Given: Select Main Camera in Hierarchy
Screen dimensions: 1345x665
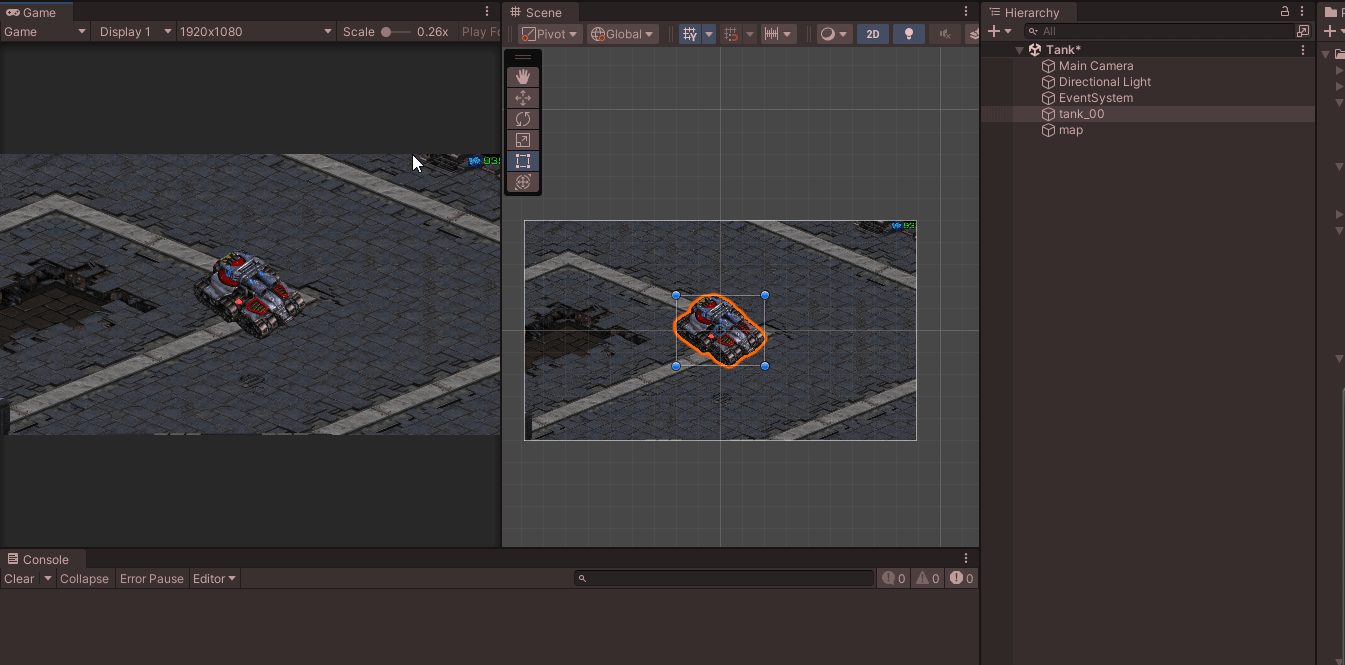Looking at the screenshot, I should pos(1096,66).
